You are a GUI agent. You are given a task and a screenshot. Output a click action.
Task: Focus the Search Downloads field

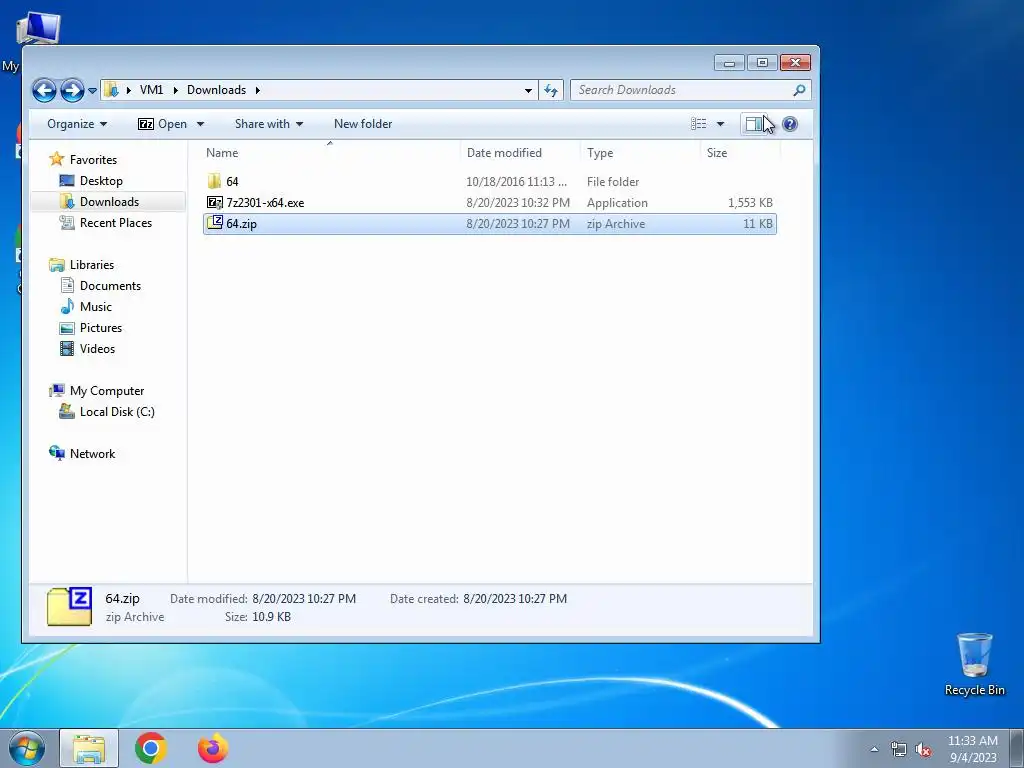pyautogui.click(x=682, y=90)
